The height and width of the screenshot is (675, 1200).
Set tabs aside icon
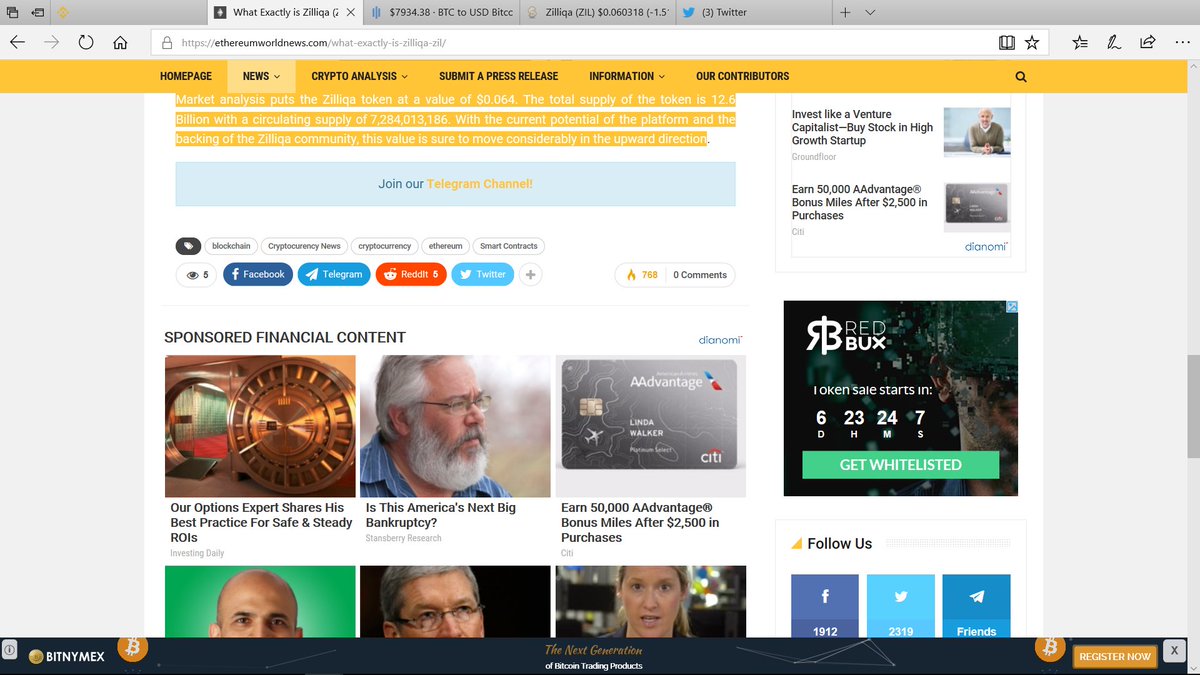pyautogui.click(x=38, y=12)
